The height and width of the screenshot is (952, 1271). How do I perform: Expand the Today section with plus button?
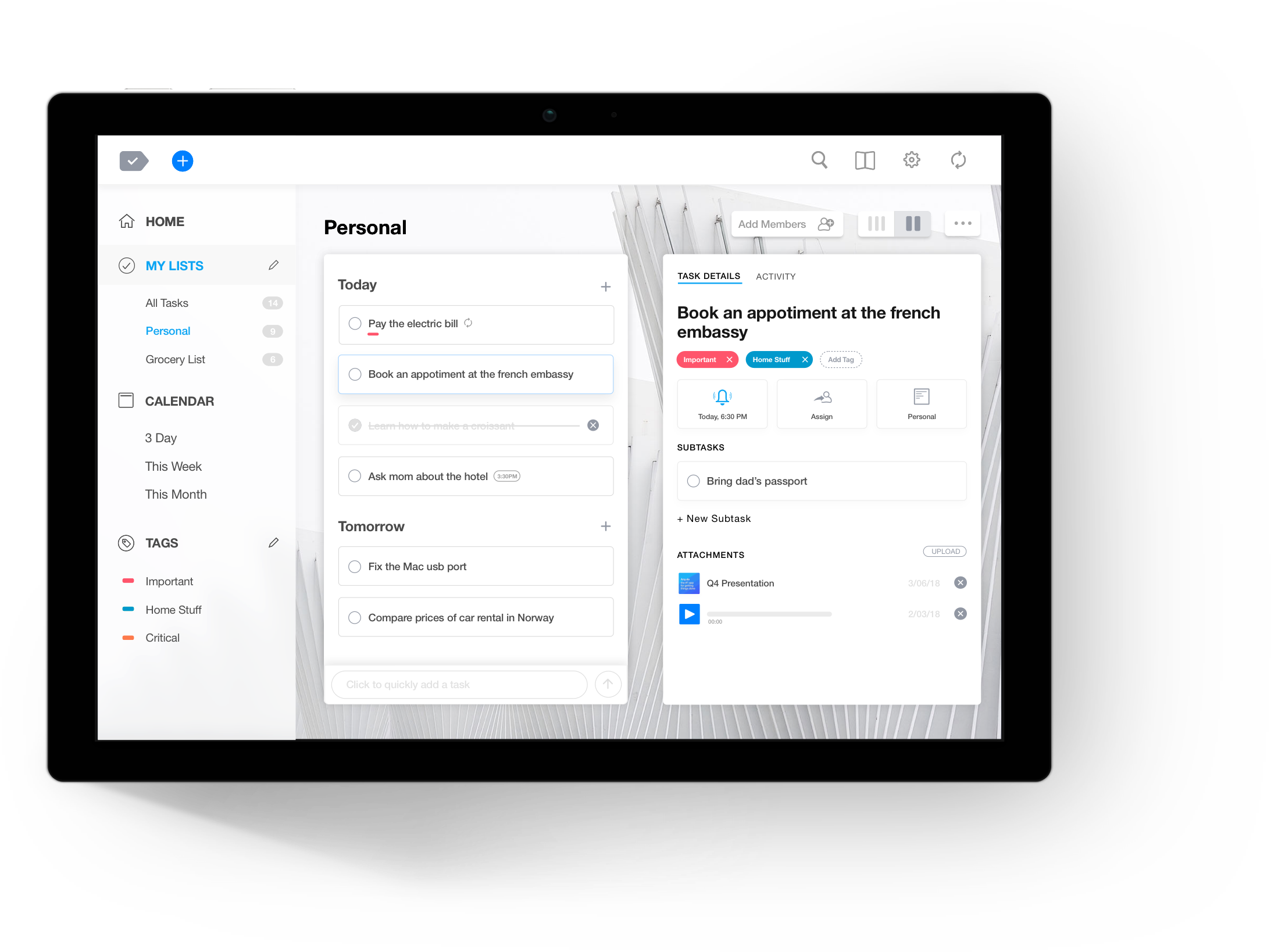pyautogui.click(x=606, y=286)
